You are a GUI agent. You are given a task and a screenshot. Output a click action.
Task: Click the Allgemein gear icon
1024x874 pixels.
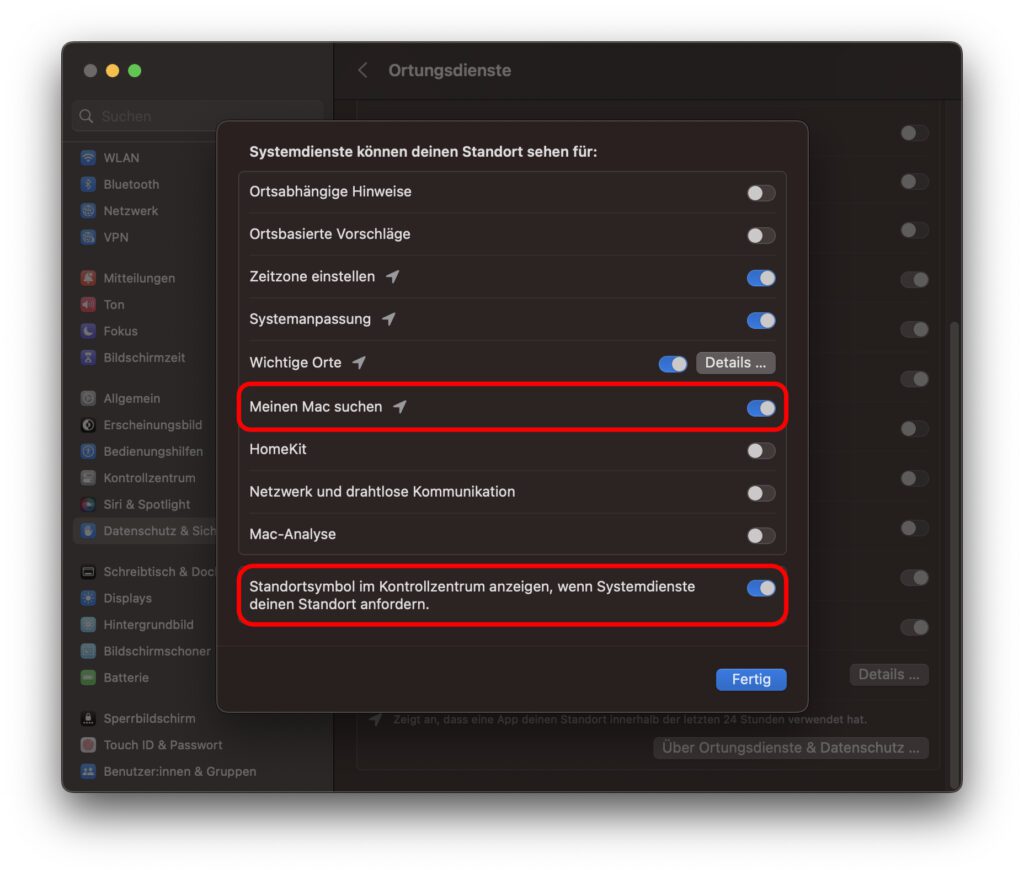click(x=88, y=398)
